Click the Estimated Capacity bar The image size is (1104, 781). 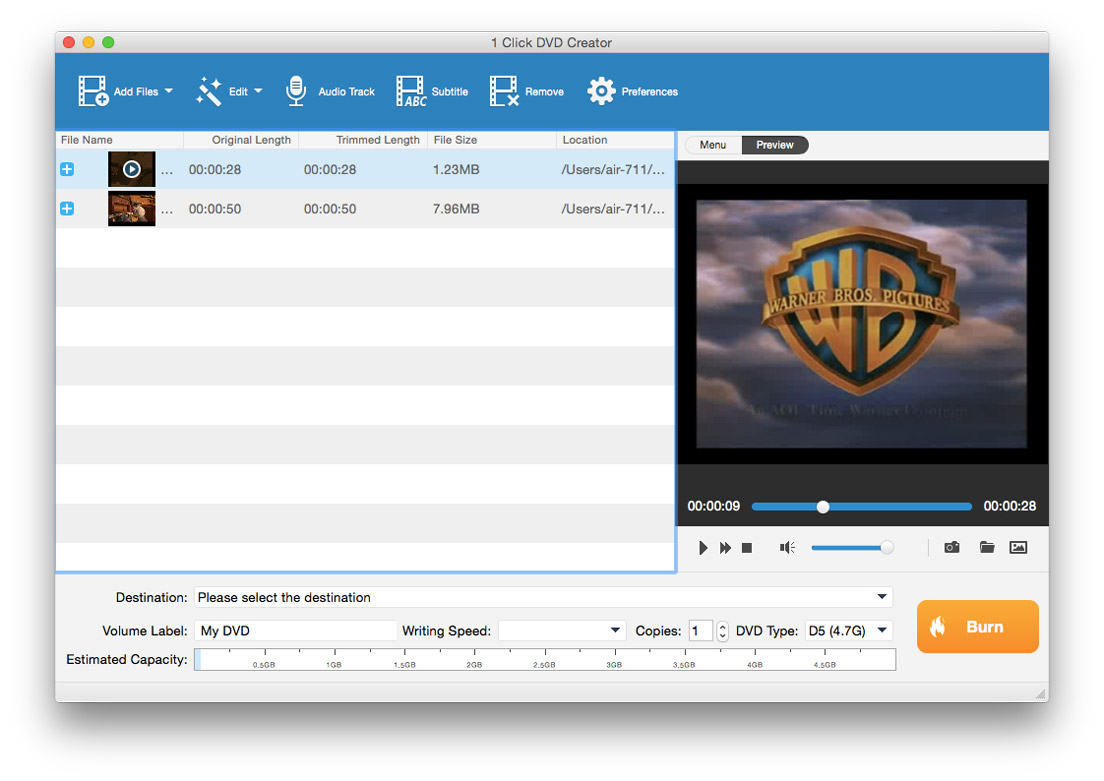[x=545, y=659]
